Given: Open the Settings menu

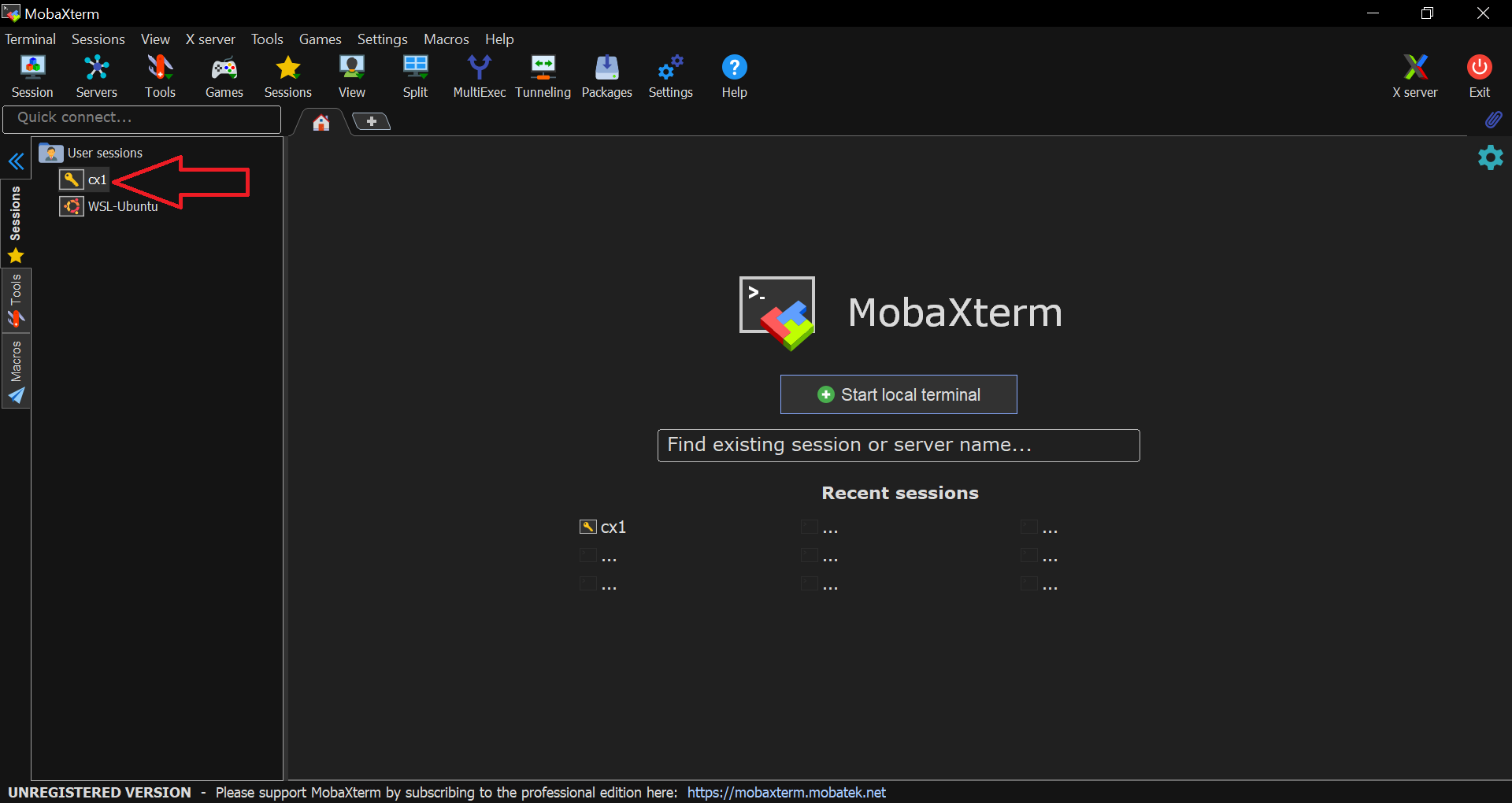Looking at the screenshot, I should point(383,39).
